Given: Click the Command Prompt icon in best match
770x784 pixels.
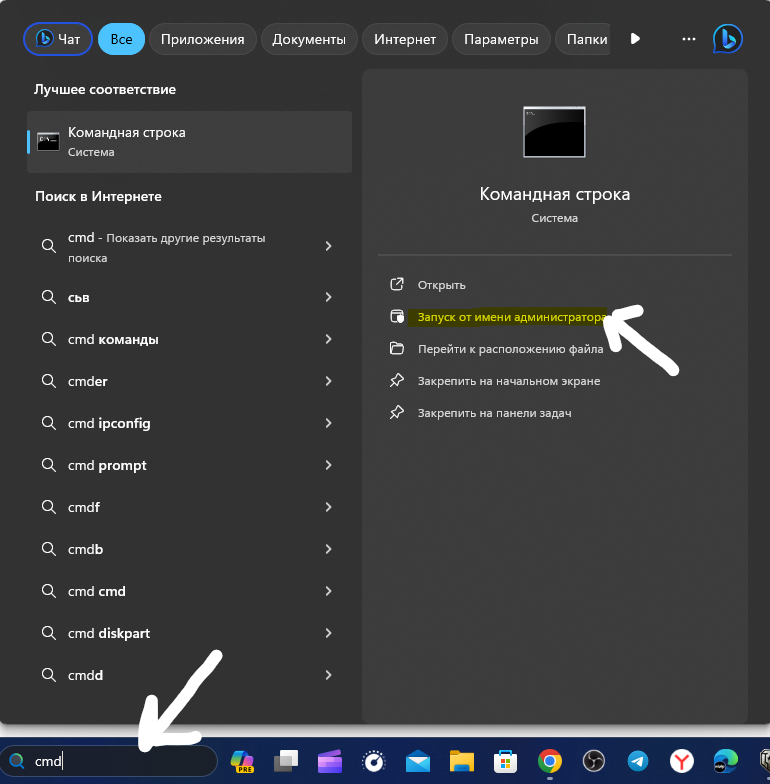Looking at the screenshot, I should coord(48,142).
